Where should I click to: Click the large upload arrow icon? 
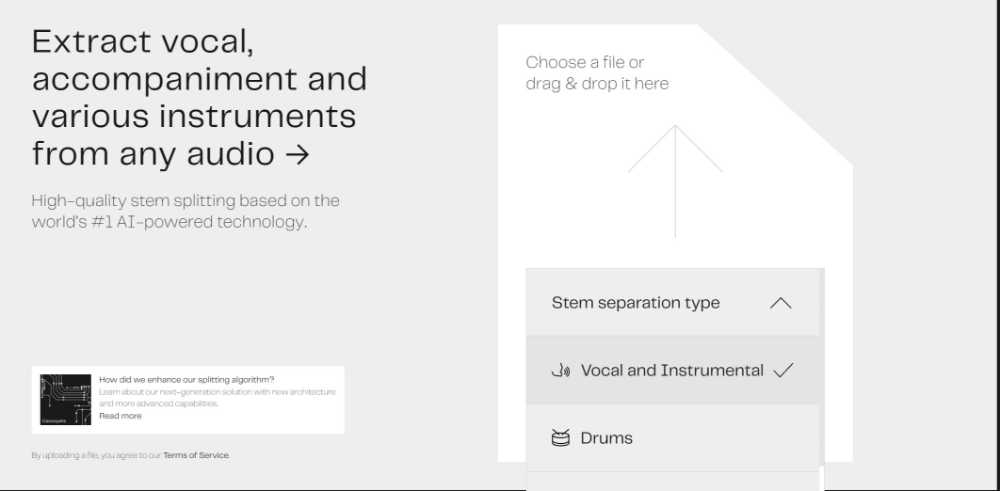click(675, 180)
